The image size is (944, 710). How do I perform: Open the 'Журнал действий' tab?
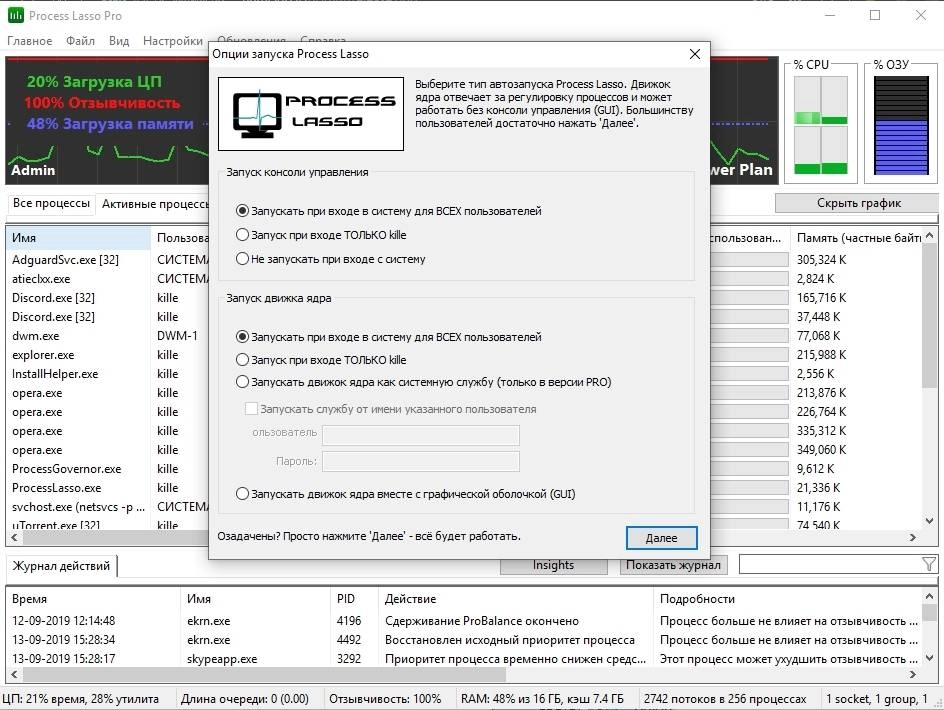[x=61, y=566]
